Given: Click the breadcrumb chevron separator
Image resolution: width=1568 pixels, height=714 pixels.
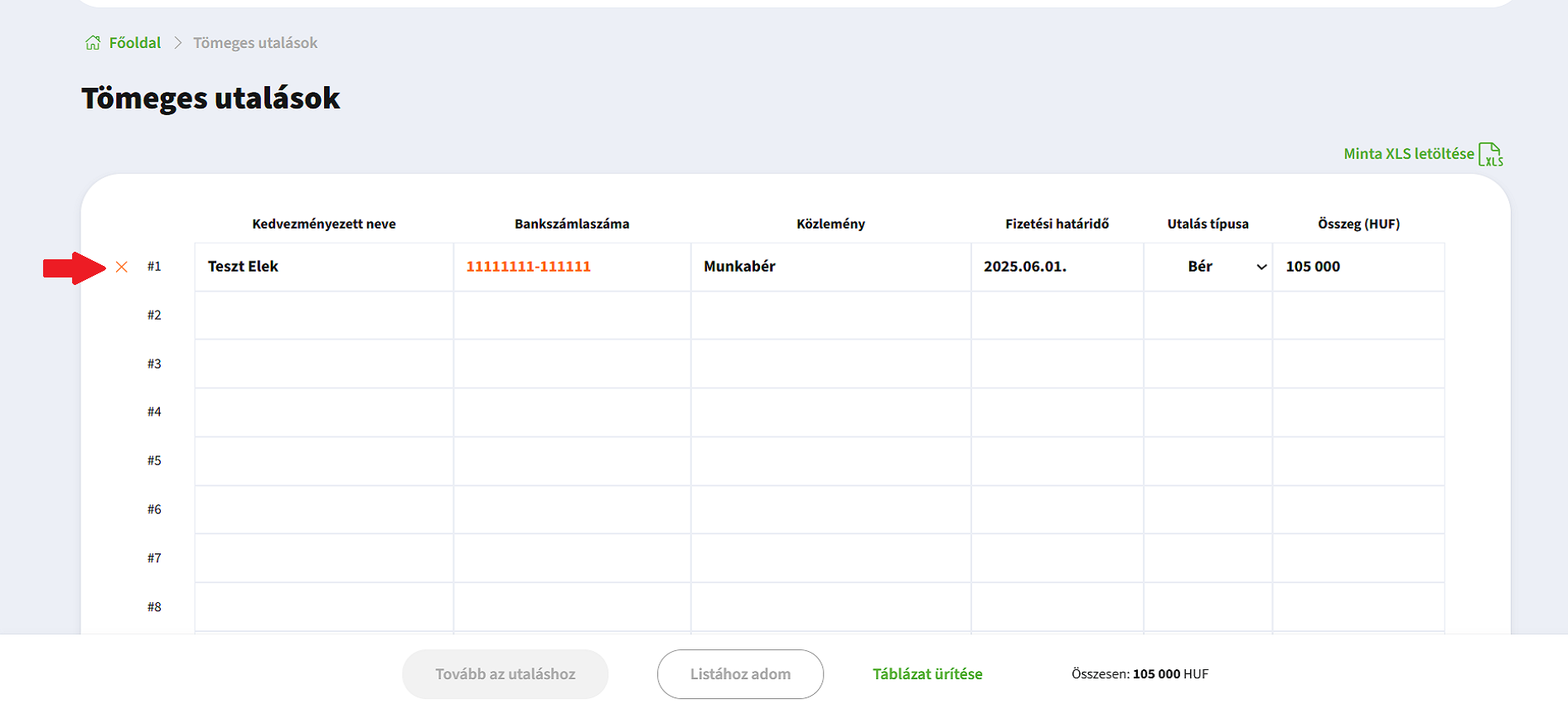Looking at the screenshot, I should point(177,43).
